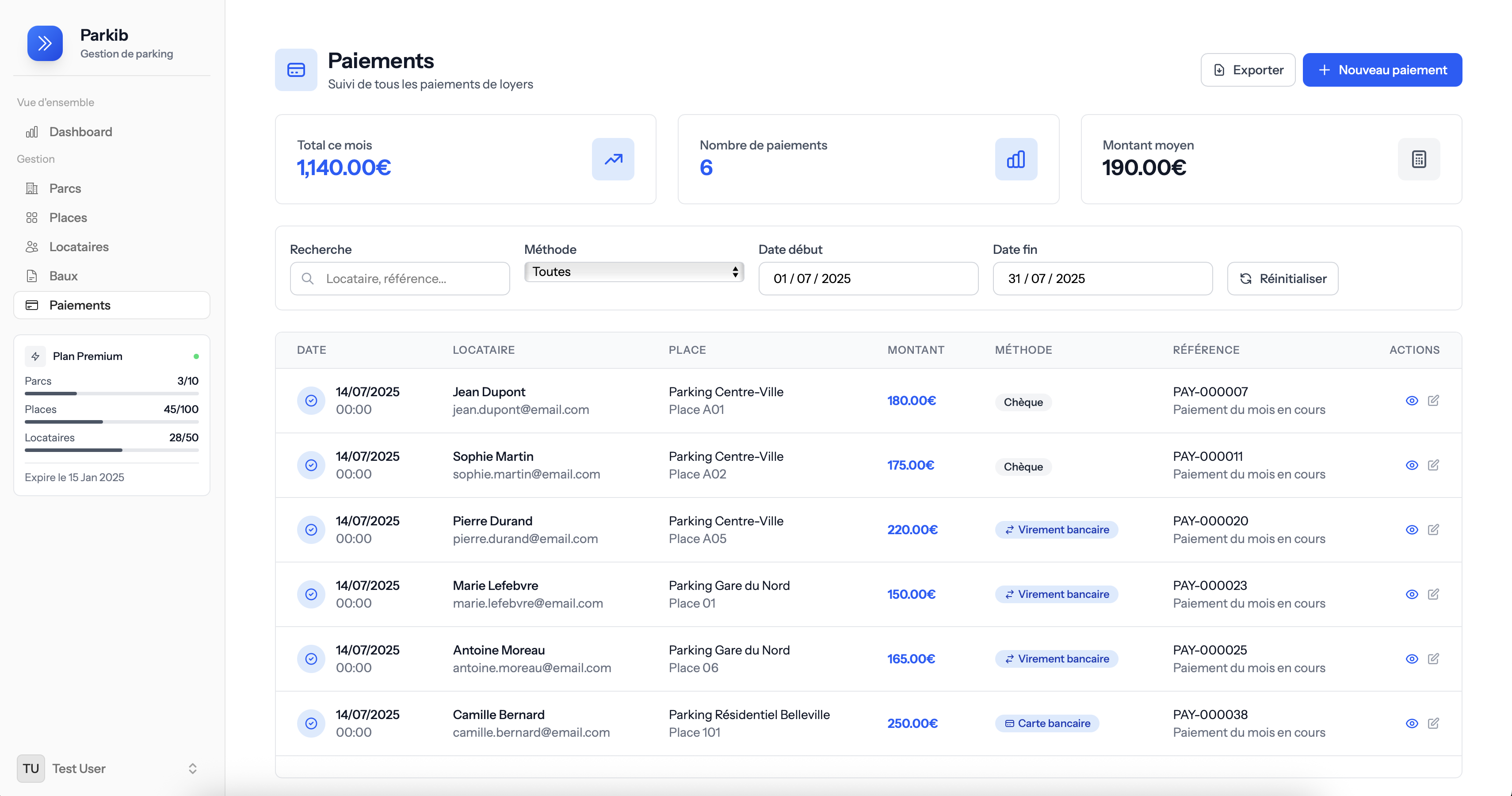Viewport: 1512px width, 796px height.
Task: Open the Baux section
Action: coord(63,276)
